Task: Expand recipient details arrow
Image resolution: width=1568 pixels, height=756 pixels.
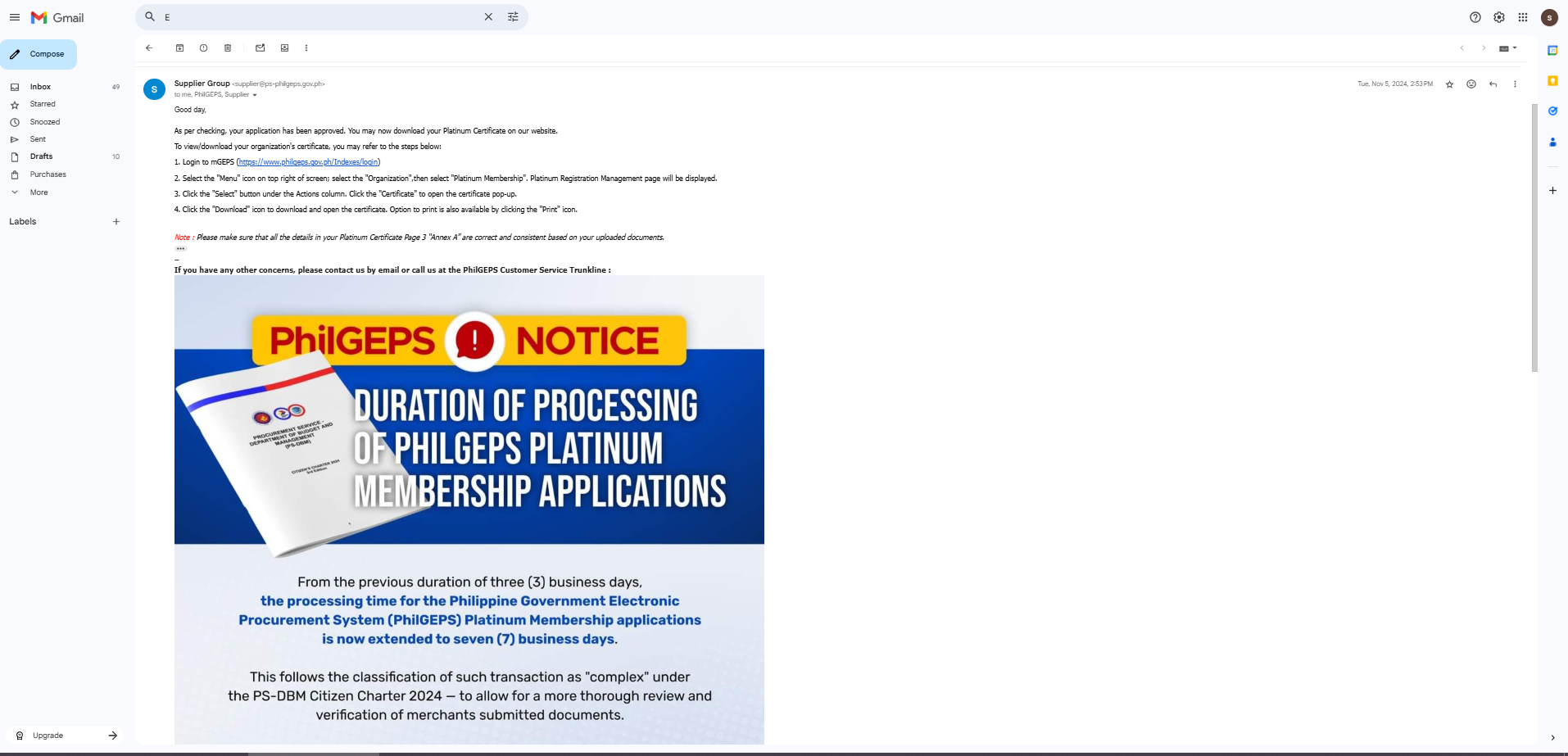Action: 255,95
